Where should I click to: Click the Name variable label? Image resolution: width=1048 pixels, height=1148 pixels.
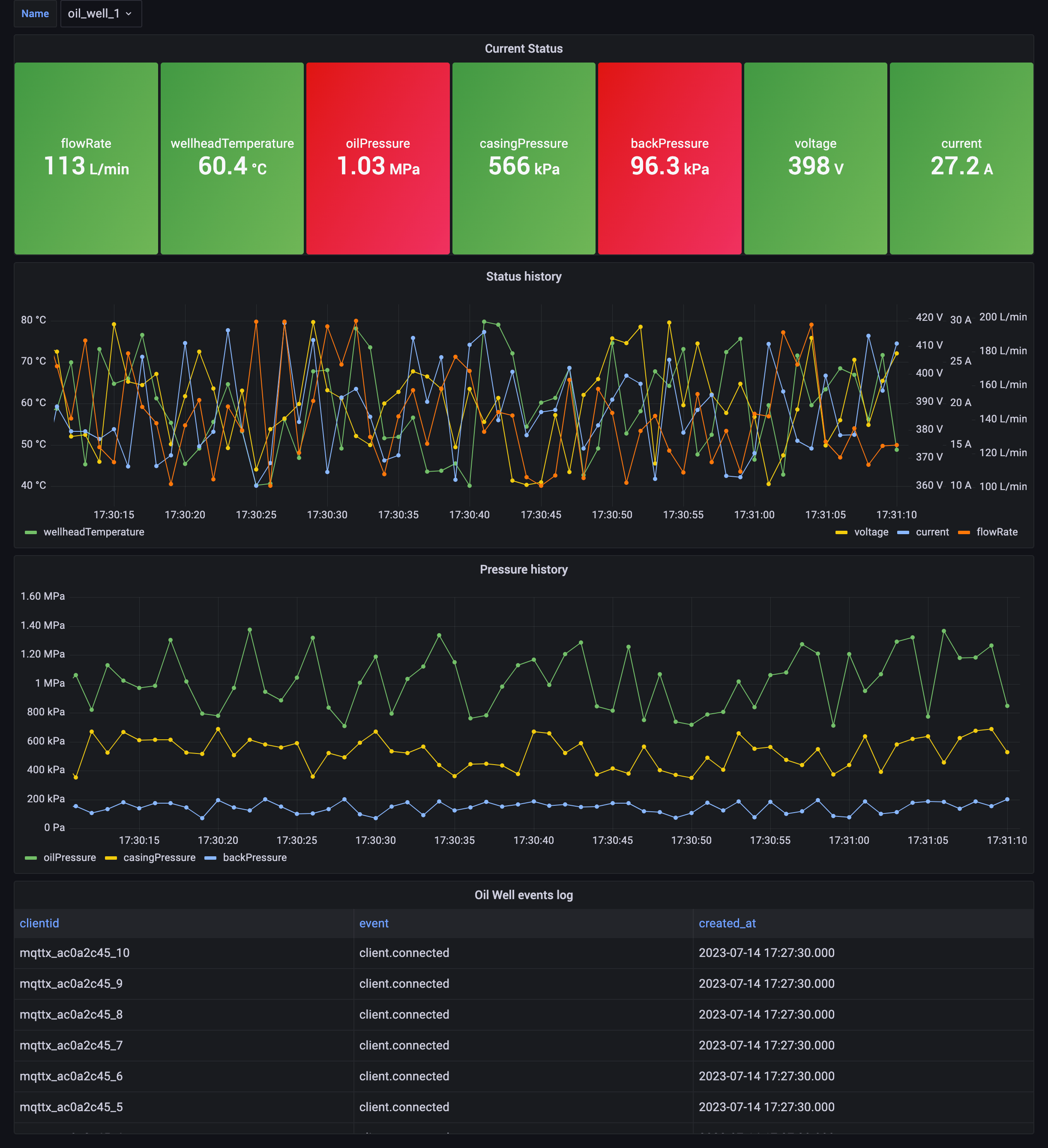tap(35, 14)
